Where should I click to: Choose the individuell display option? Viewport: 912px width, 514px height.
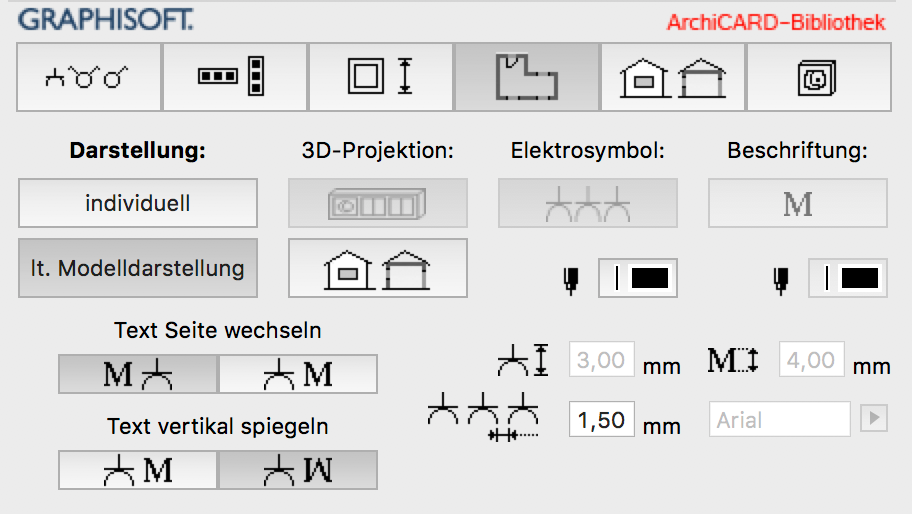pyautogui.click(x=138, y=203)
